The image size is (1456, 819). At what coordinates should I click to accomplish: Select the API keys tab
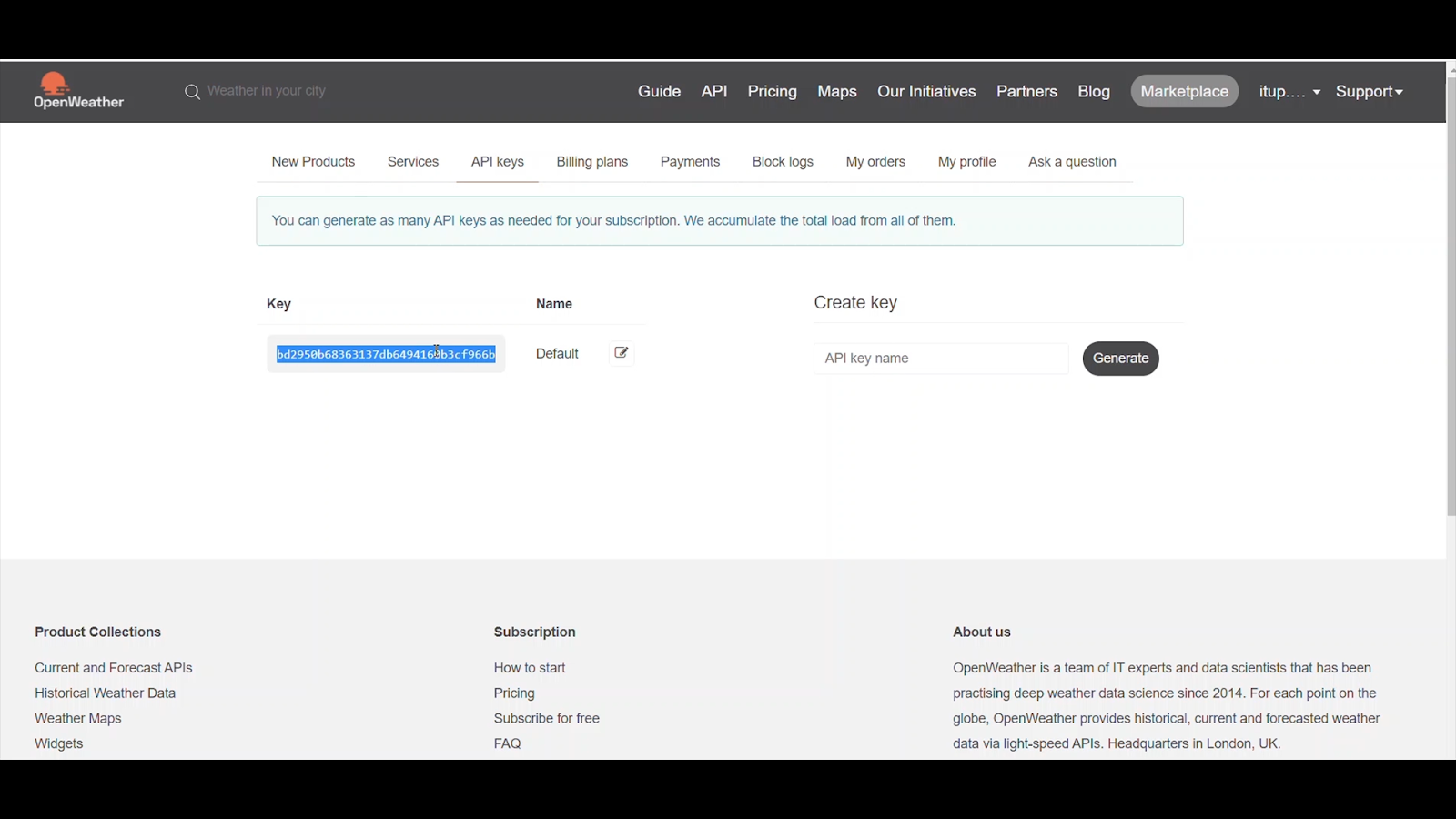pos(498,162)
